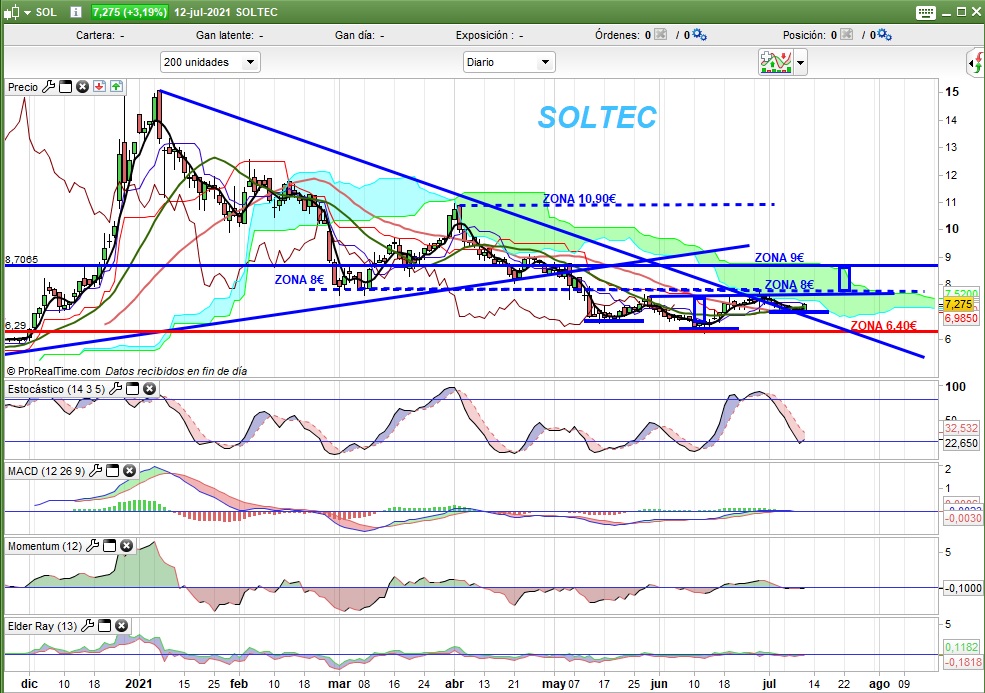The width and height of the screenshot is (985, 693).
Task: Close the Momentum indicator panel
Action: point(126,546)
